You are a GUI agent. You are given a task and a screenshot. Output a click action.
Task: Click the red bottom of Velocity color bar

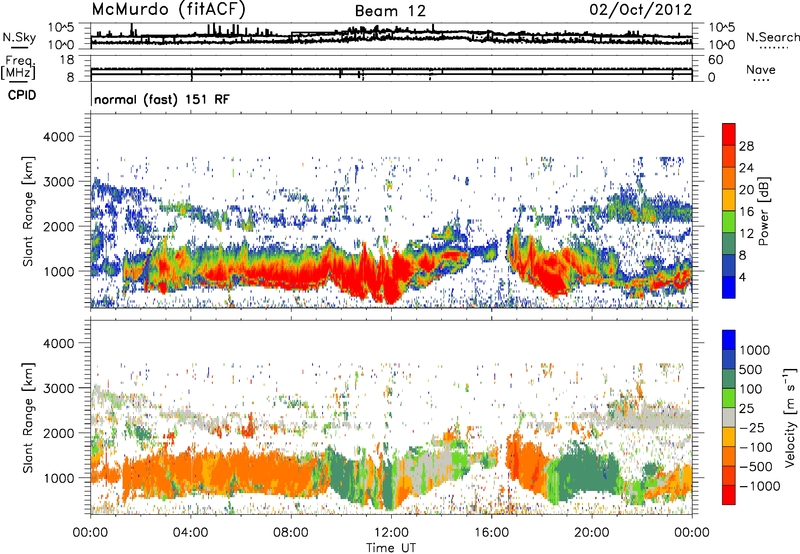[x=729, y=495]
